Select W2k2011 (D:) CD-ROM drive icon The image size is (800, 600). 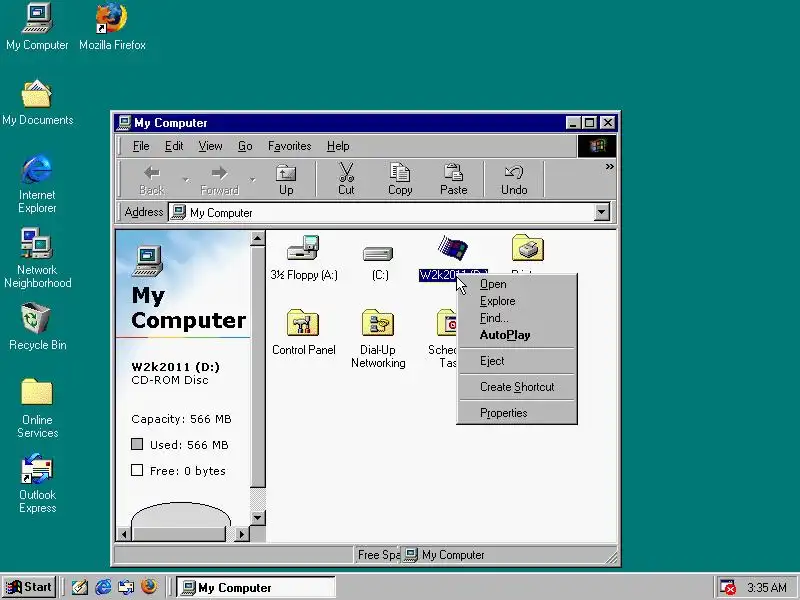[x=453, y=249]
